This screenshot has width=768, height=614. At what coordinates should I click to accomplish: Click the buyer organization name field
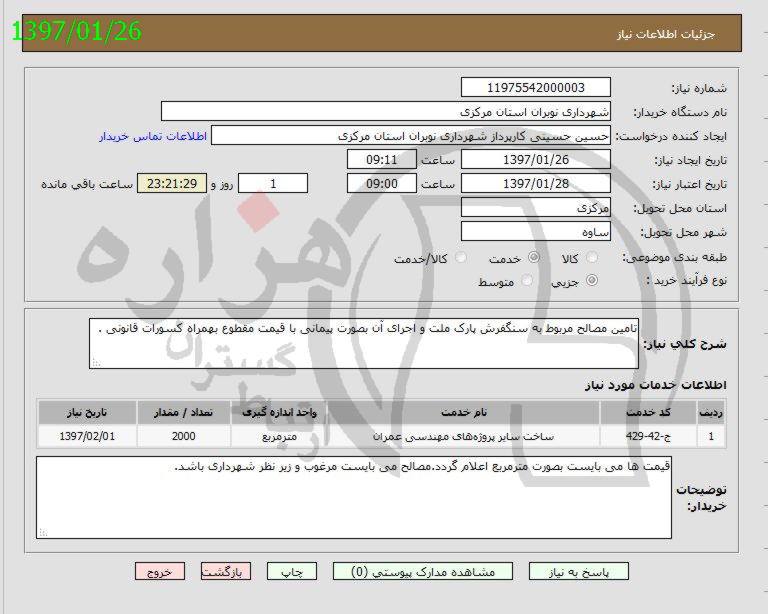pyautogui.click(x=386, y=112)
